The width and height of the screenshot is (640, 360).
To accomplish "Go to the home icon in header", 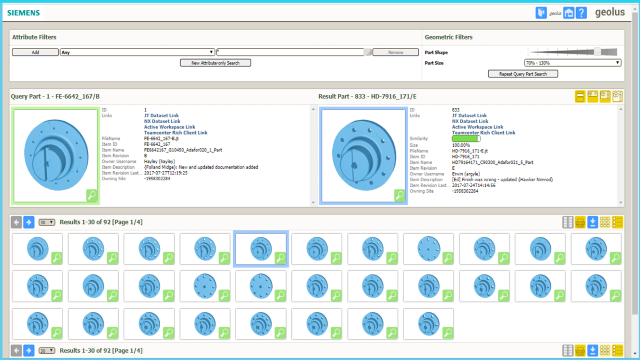I will tap(568, 13).
